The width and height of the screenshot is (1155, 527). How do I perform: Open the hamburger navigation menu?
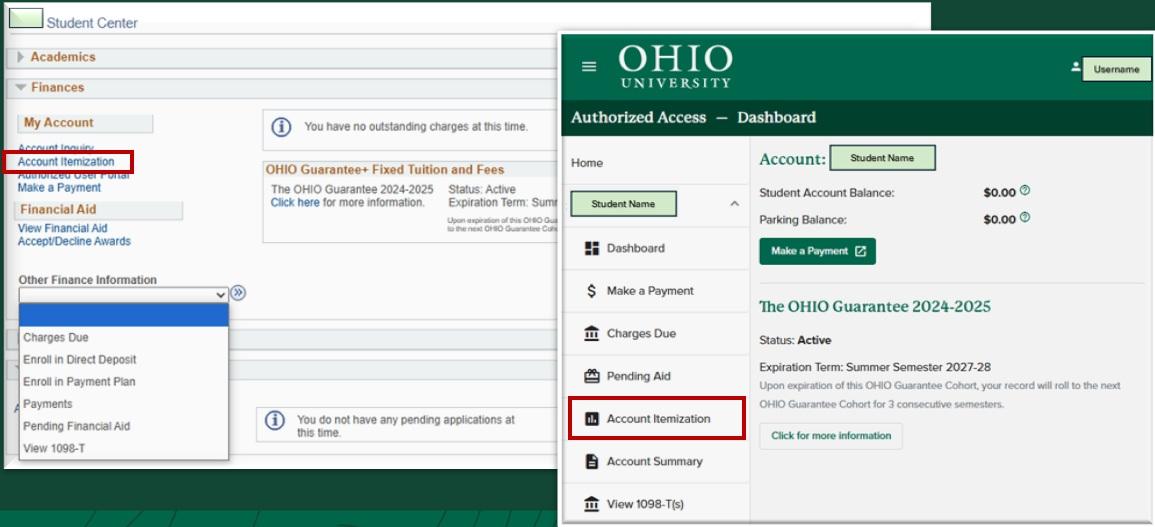click(x=589, y=66)
